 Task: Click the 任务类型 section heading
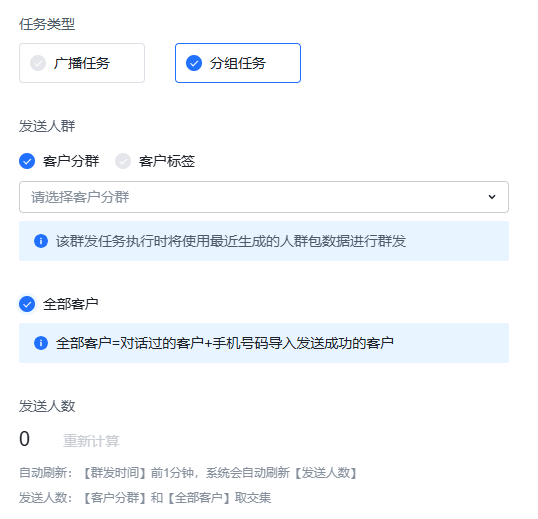(47, 24)
